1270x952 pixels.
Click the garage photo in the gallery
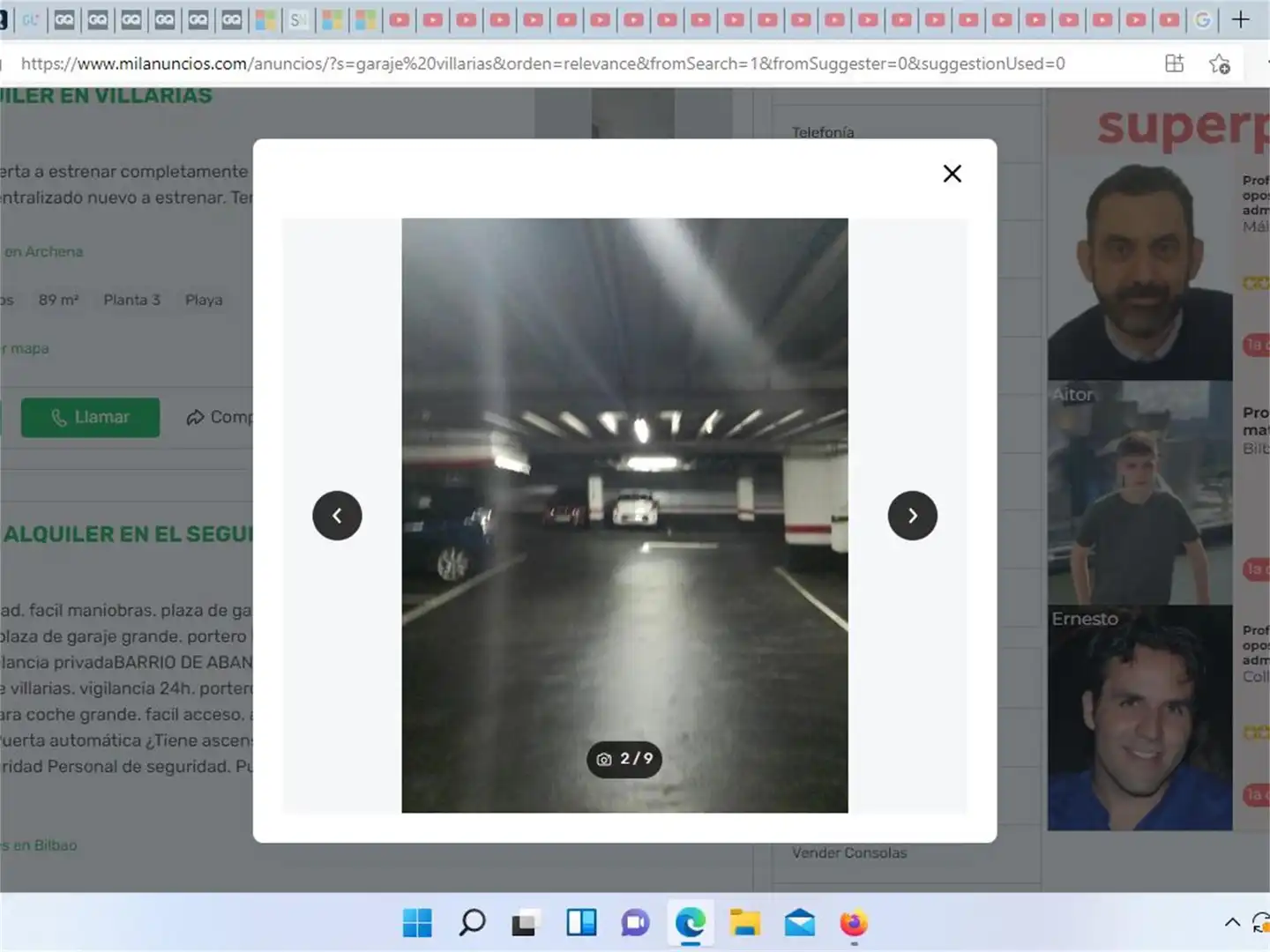click(624, 516)
